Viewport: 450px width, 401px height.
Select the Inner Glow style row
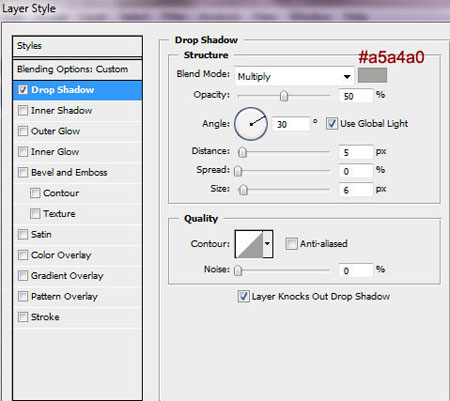point(77,152)
